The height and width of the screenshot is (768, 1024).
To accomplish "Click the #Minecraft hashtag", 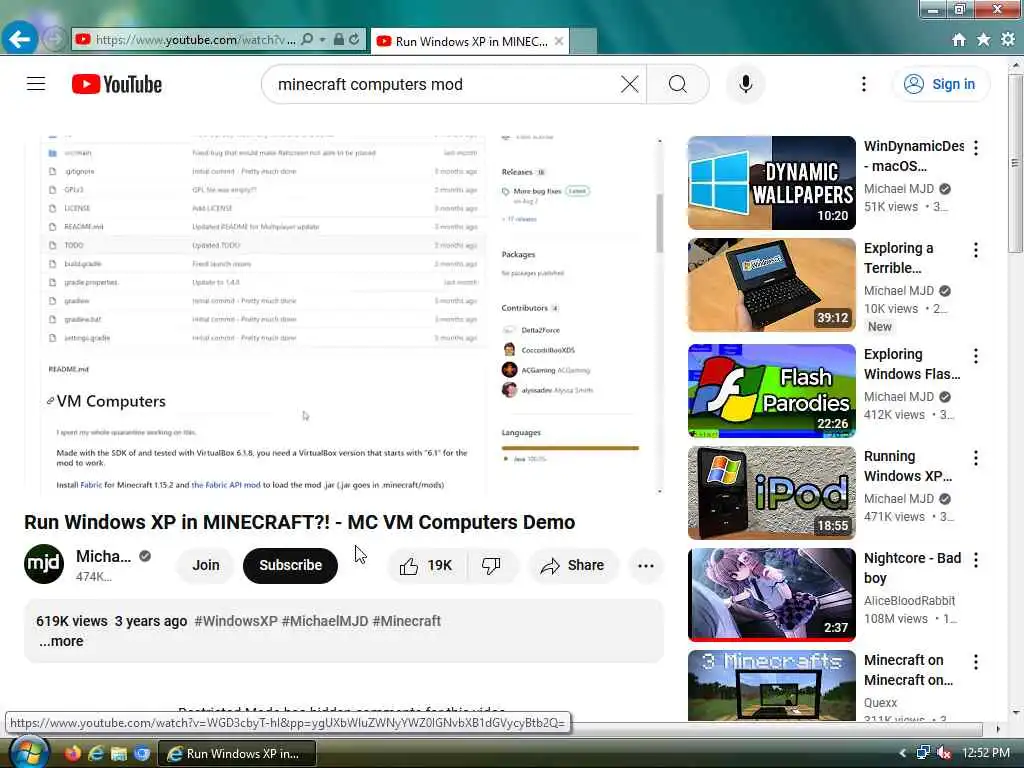I will [x=407, y=621].
